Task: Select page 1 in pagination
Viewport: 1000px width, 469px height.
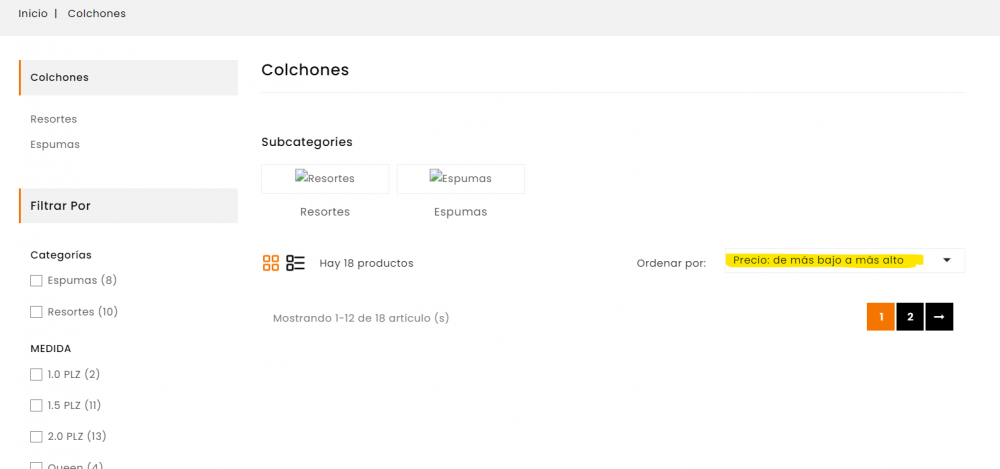Action: point(881,317)
